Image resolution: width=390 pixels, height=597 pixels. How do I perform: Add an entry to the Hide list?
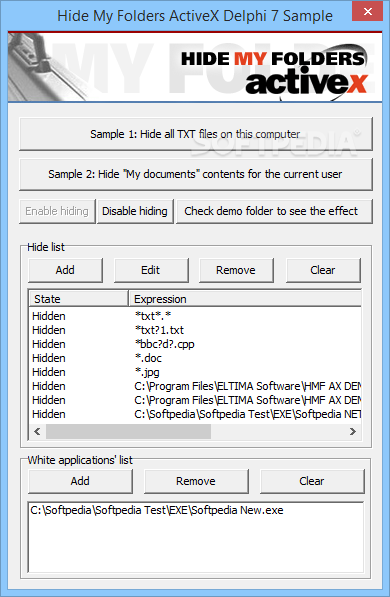click(x=65, y=270)
